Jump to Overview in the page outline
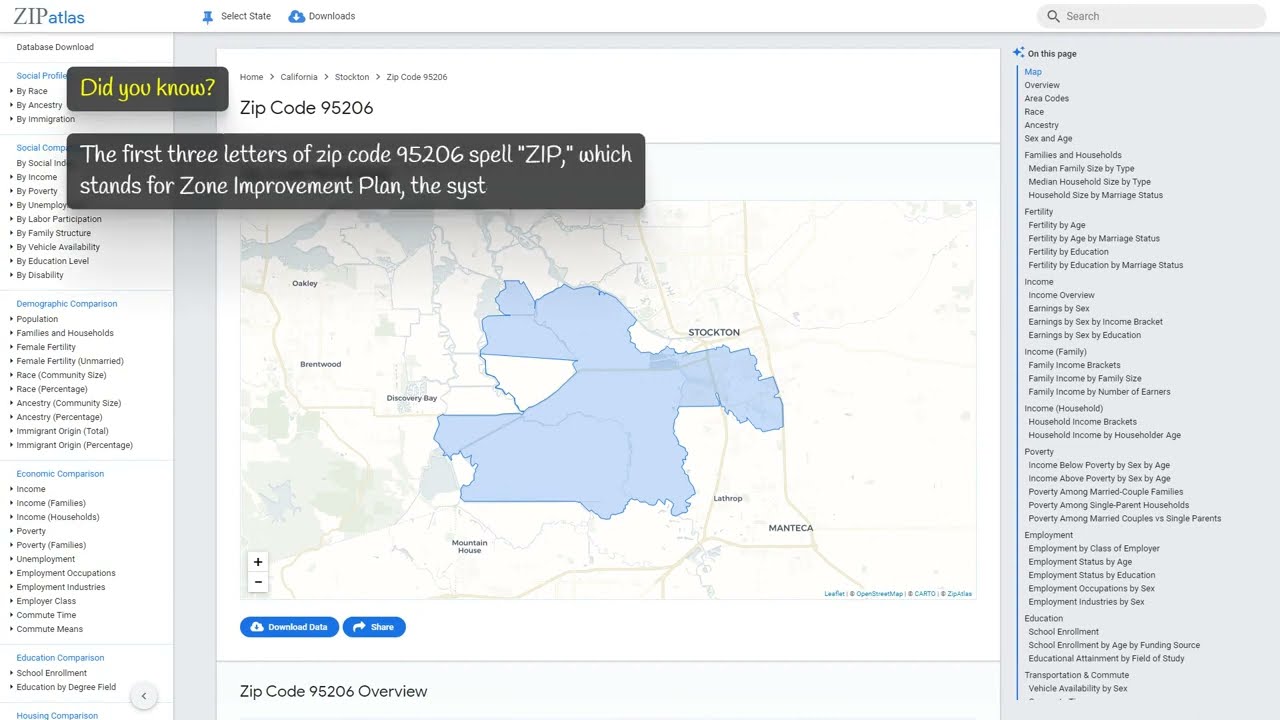The height and width of the screenshot is (720, 1280). [x=1042, y=85]
